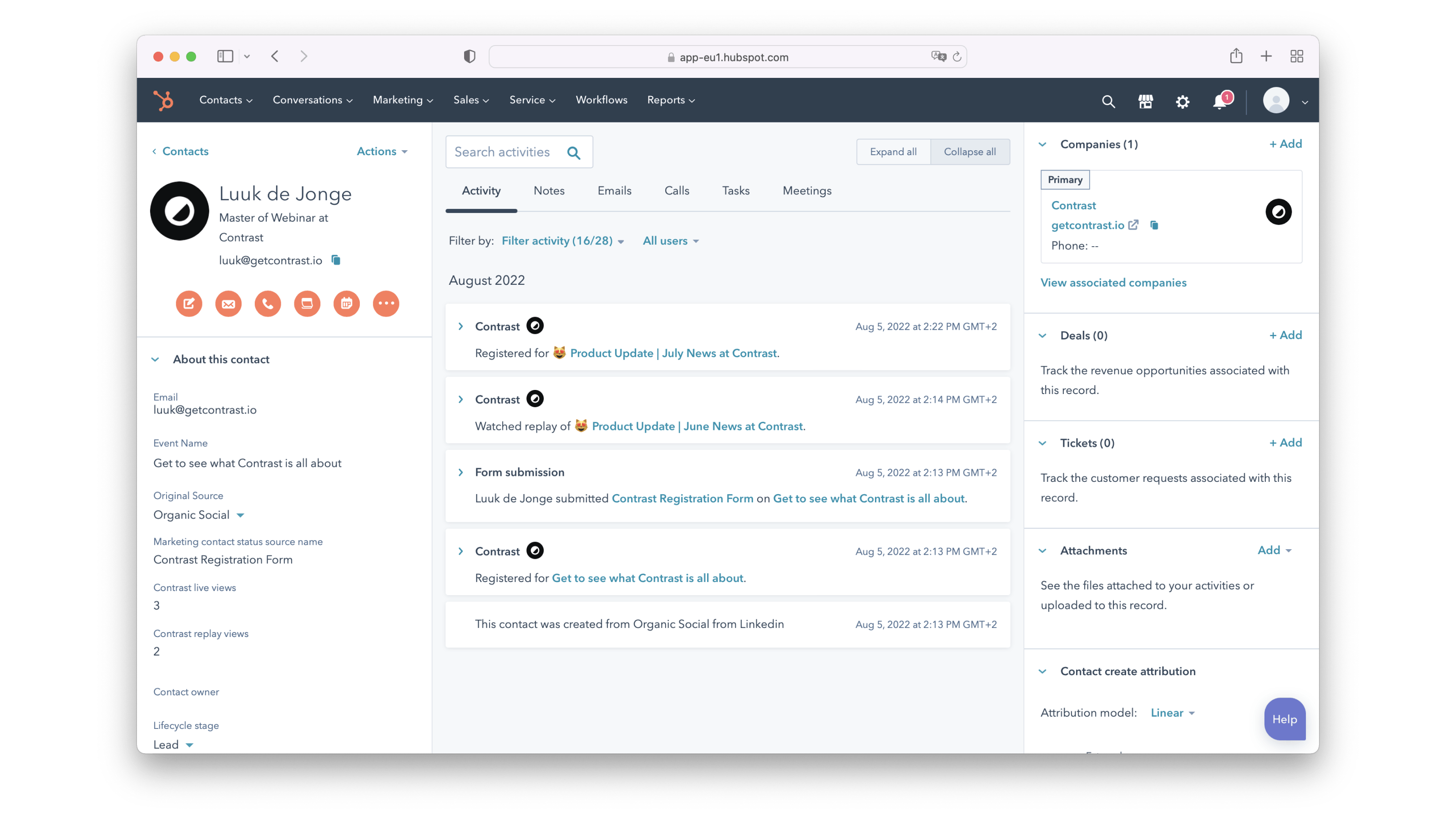The width and height of the screenshot is (1456, 819).
Task: Go back to Contacts list link
Action: point(180,152)
